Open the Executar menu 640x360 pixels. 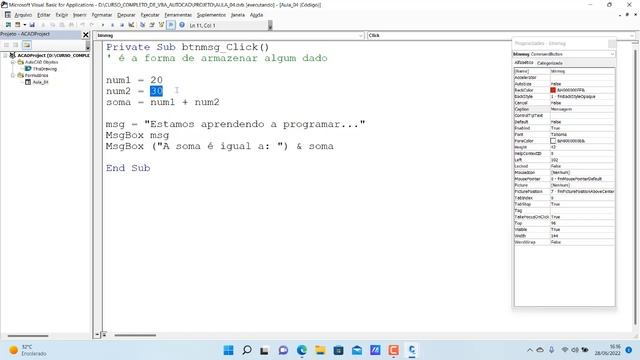coord(150,15)
